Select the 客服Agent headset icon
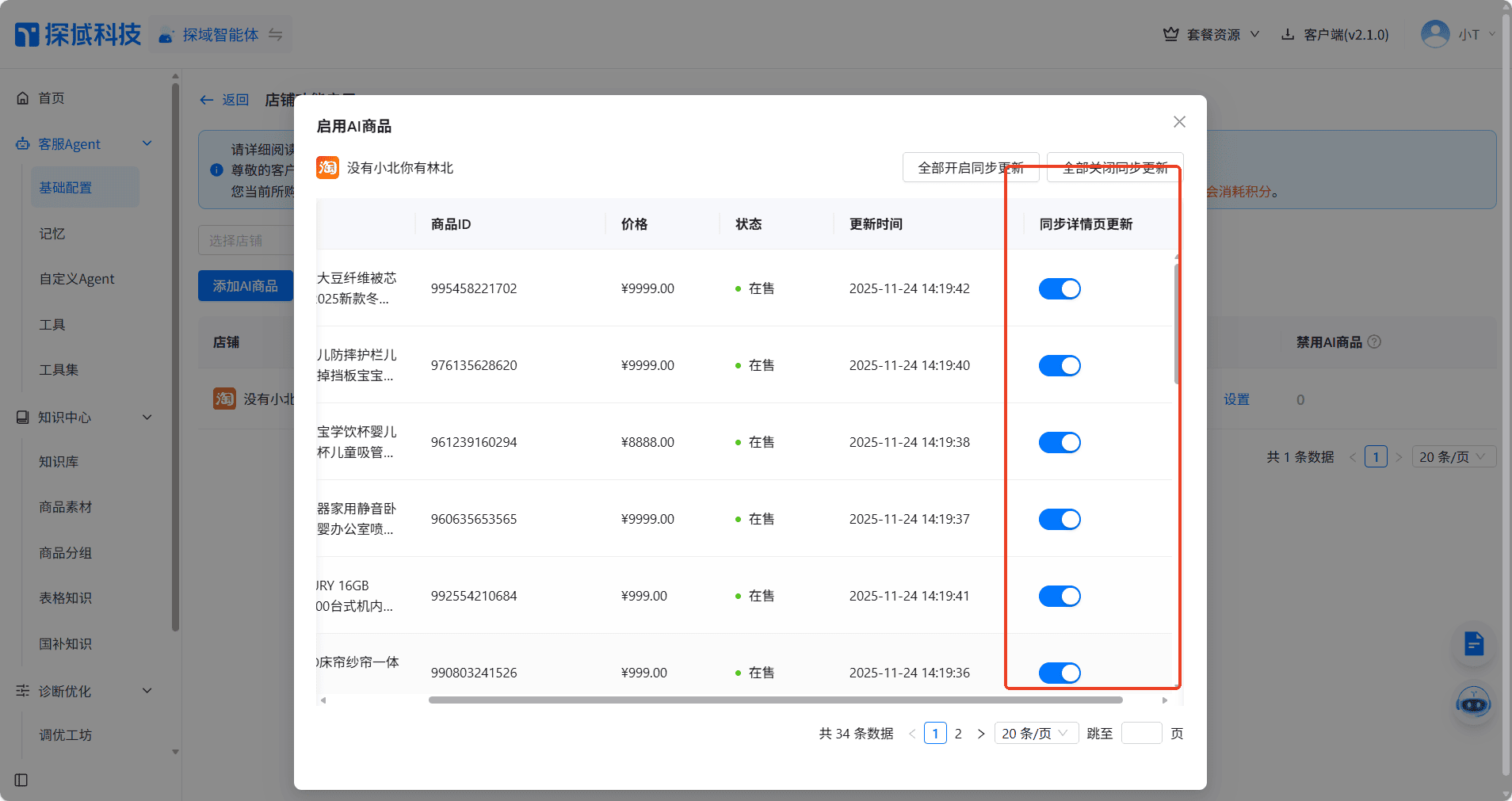The image size is (1512, 801). 23,143
